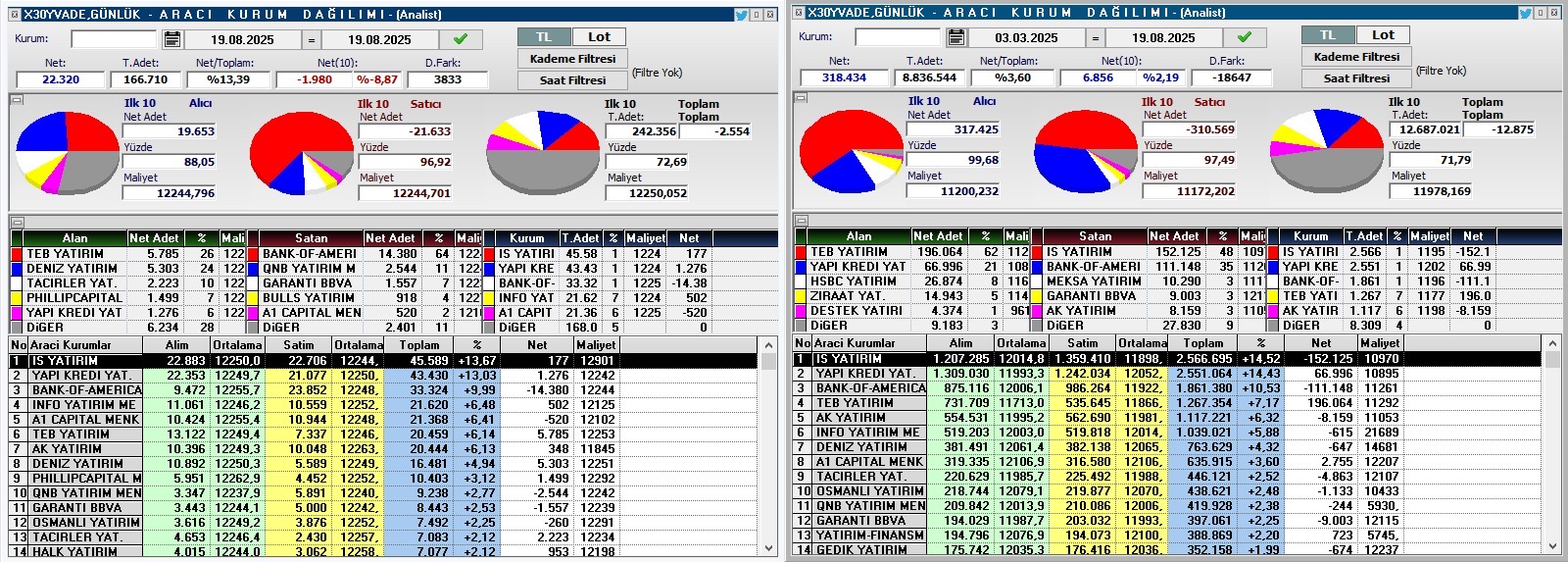Sort by Alim column, 19.08.2025-start window
This screenshot has width=1568, height=562.
coord(176,345)
